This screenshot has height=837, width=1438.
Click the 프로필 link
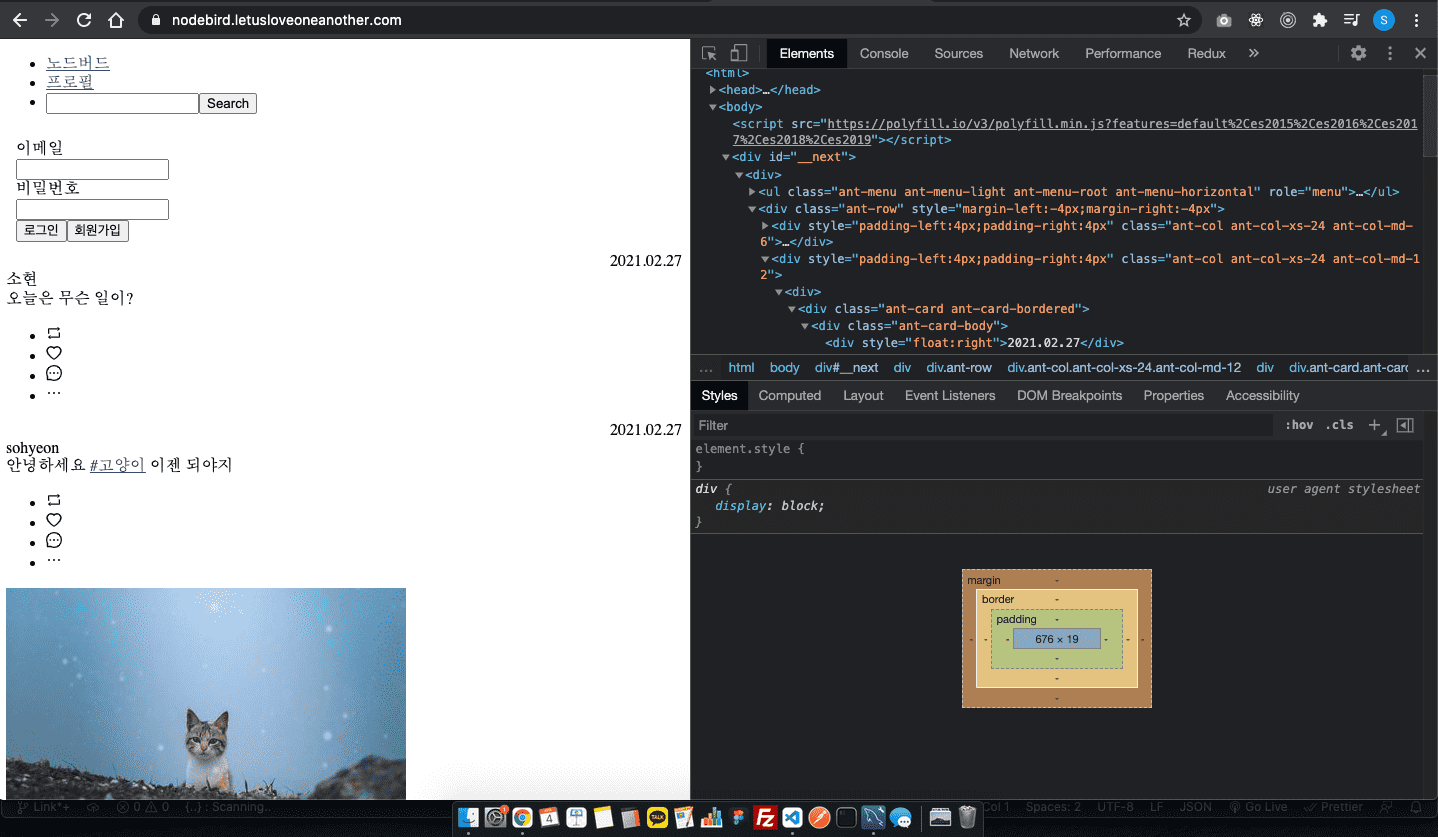click(x=70, y=82)
